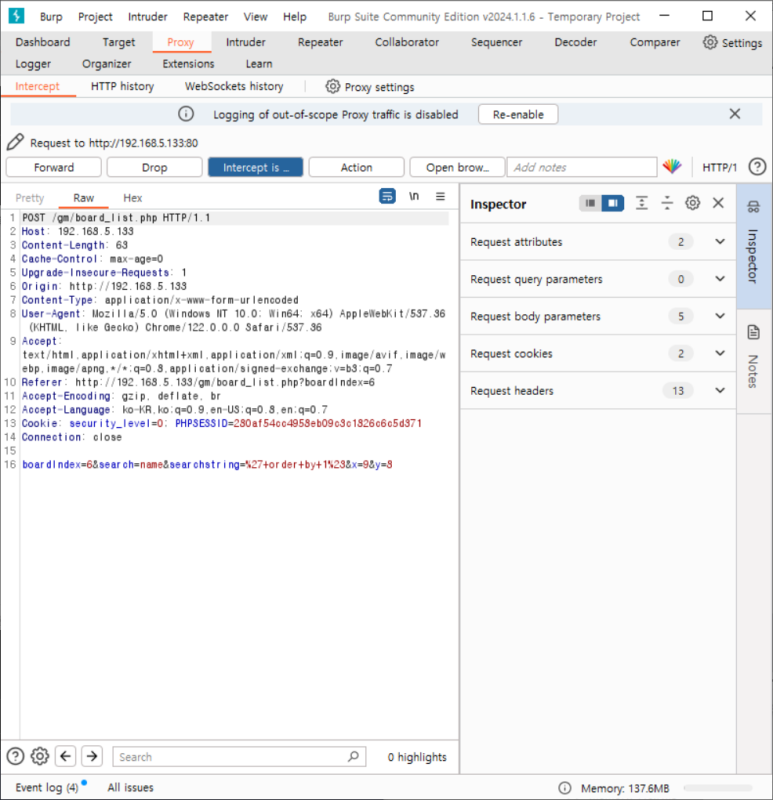Open the Decoder tab
The width and height of the screenshot is (773, 800).
tap(576, 42)
